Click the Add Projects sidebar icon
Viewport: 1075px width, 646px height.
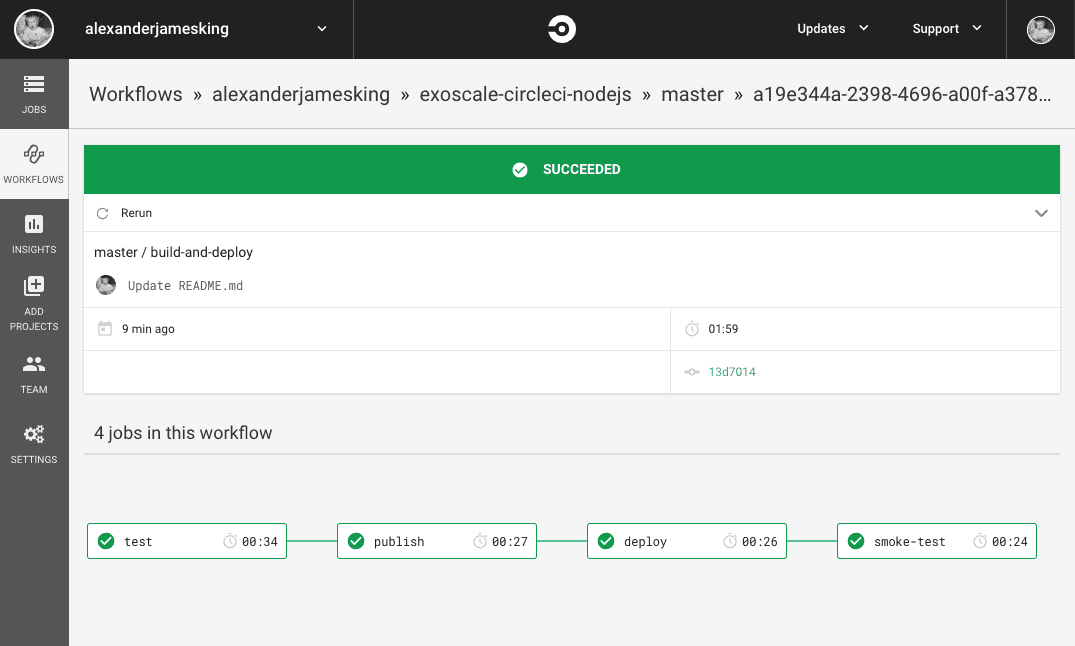click(34, 294)
